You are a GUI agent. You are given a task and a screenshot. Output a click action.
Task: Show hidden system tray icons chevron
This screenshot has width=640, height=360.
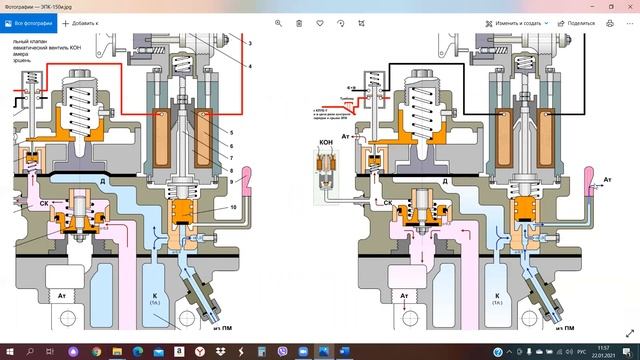[x=509, y=352]
